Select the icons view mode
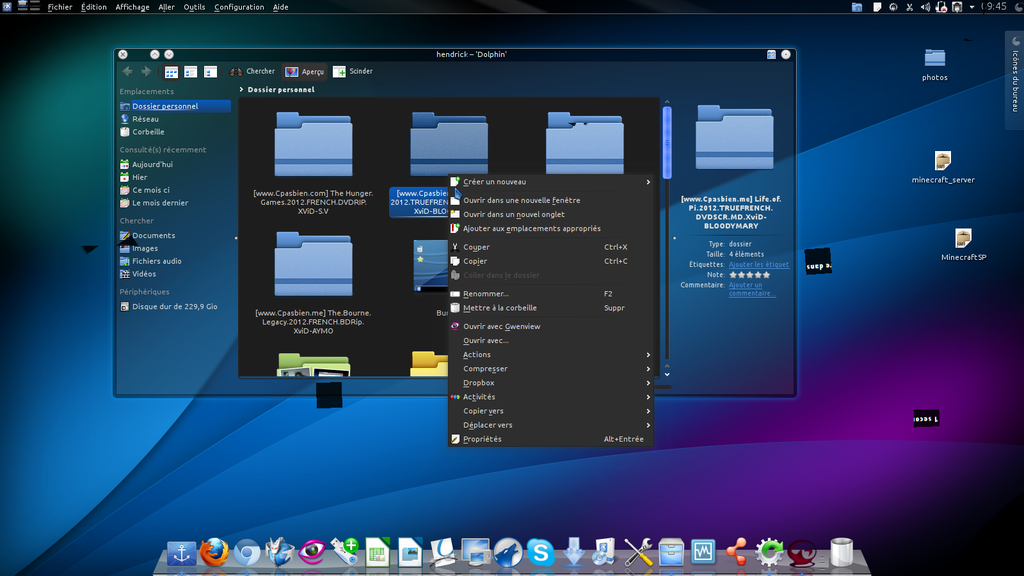 point(170,71)
